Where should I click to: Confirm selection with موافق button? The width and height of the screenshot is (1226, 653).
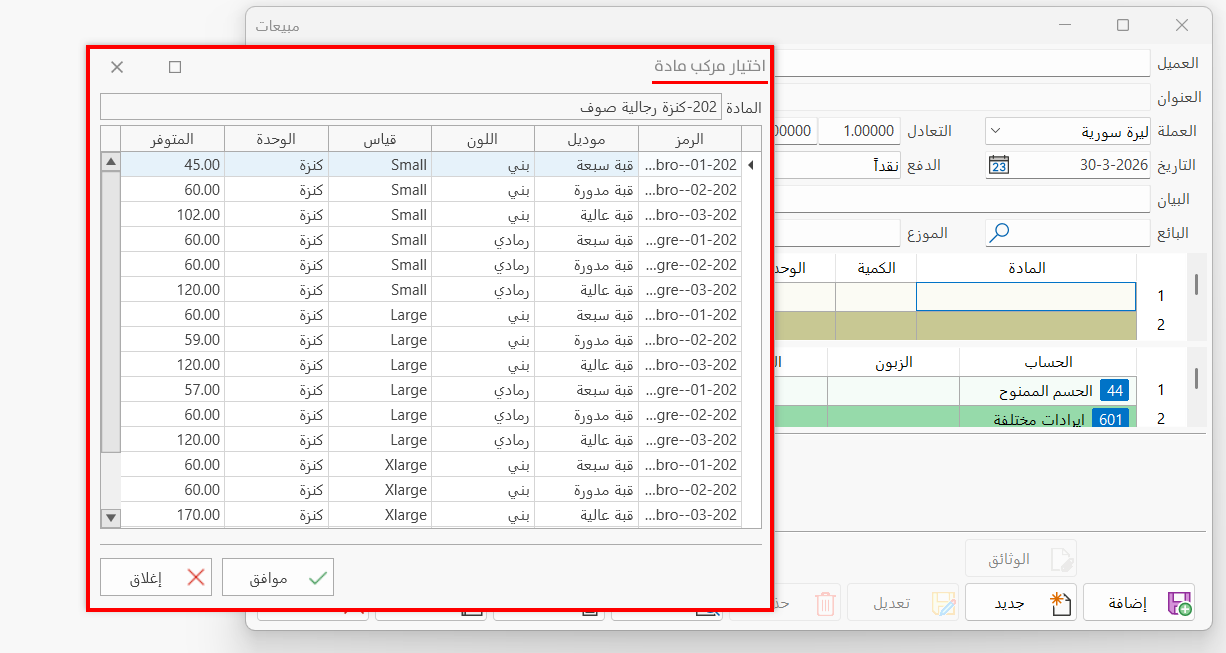tap(277, 577)
